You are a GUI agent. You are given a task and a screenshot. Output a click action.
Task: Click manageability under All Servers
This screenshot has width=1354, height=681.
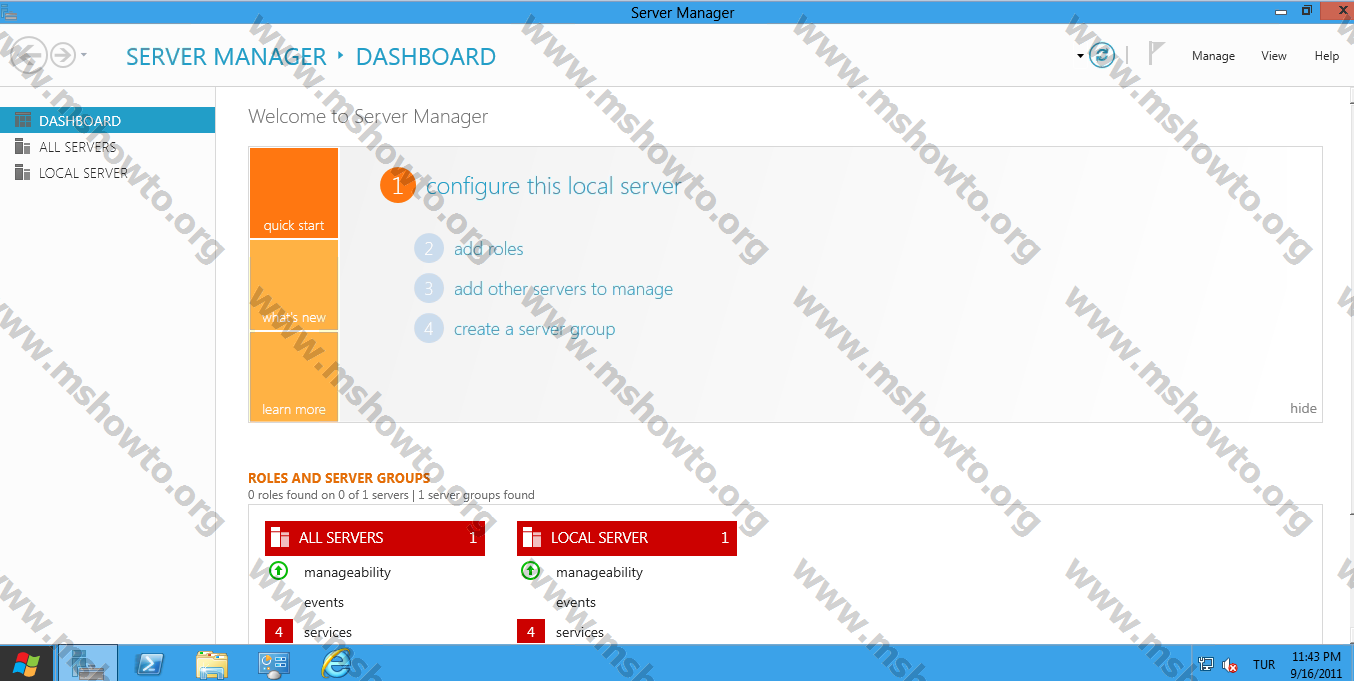coord(347,572)
